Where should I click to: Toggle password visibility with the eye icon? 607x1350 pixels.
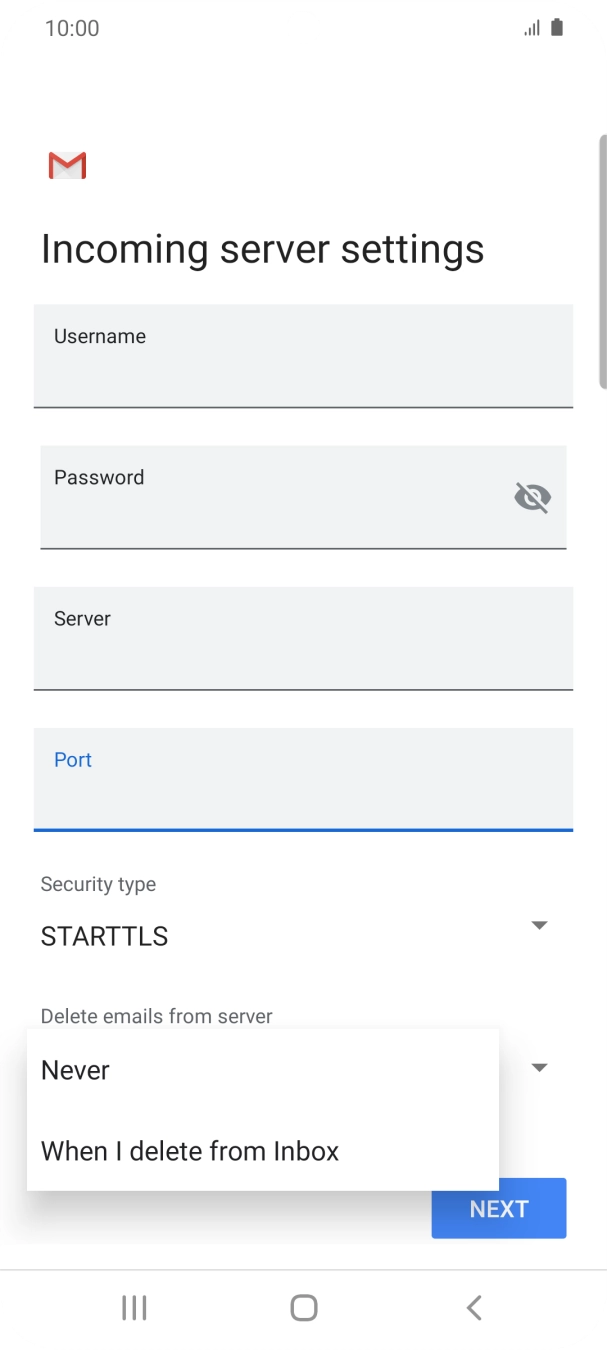[531, 496]
